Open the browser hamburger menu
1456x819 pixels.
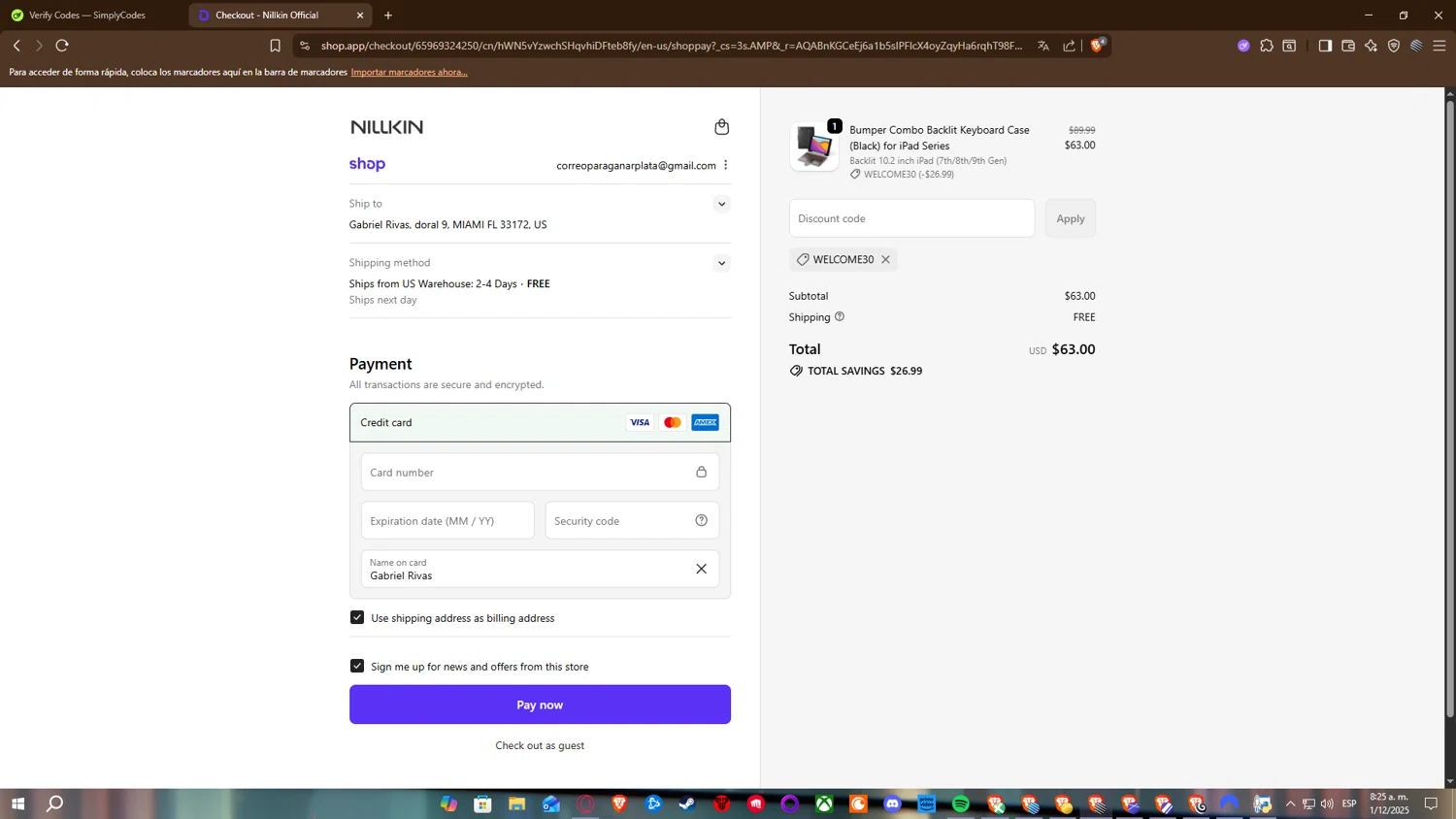1439,46
